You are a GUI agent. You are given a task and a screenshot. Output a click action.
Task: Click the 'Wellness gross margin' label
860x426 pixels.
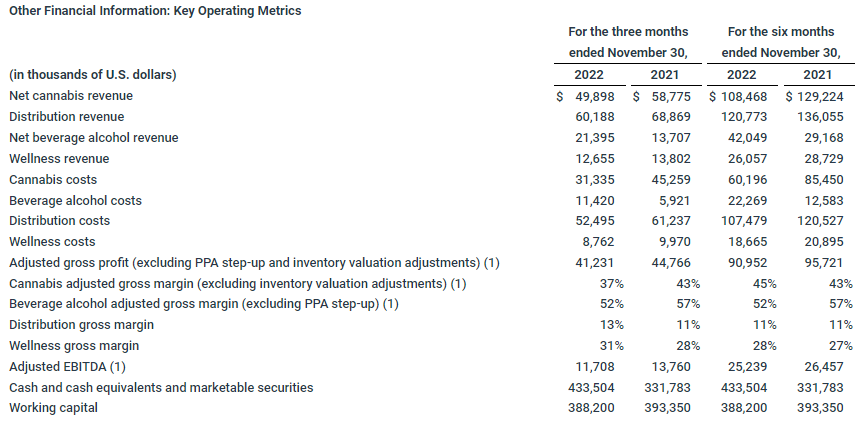click(74, 346)
